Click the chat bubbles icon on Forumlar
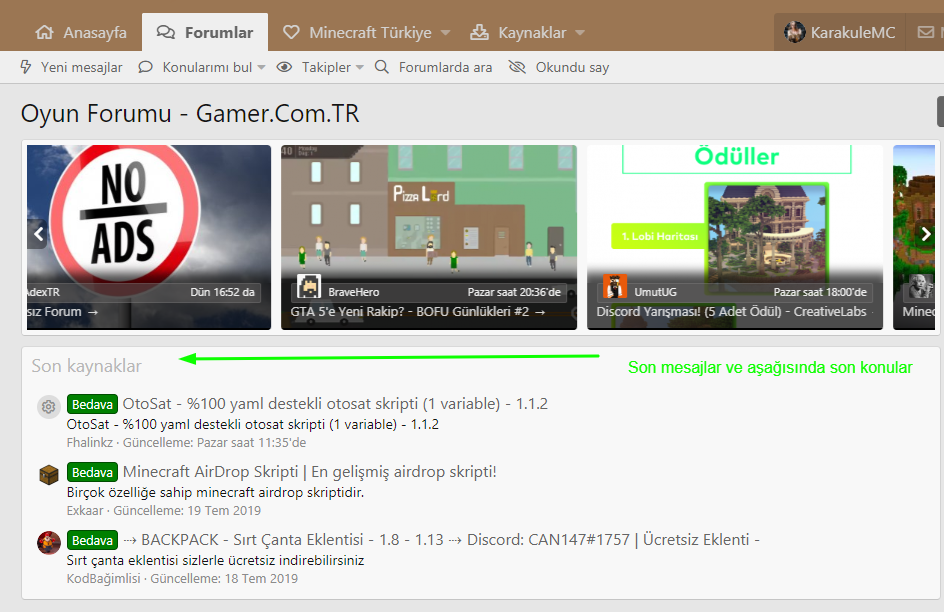 pos(166,32)
